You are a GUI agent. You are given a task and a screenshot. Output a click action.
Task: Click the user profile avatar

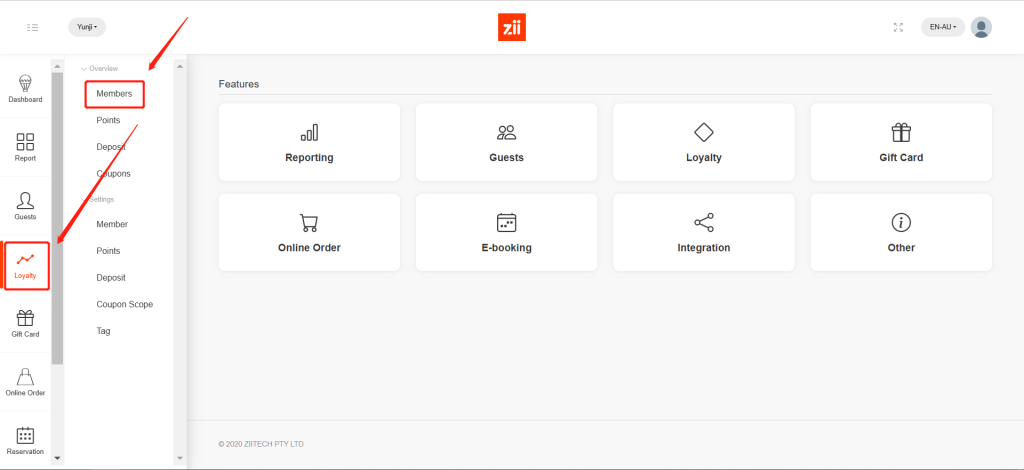[981, 27]
